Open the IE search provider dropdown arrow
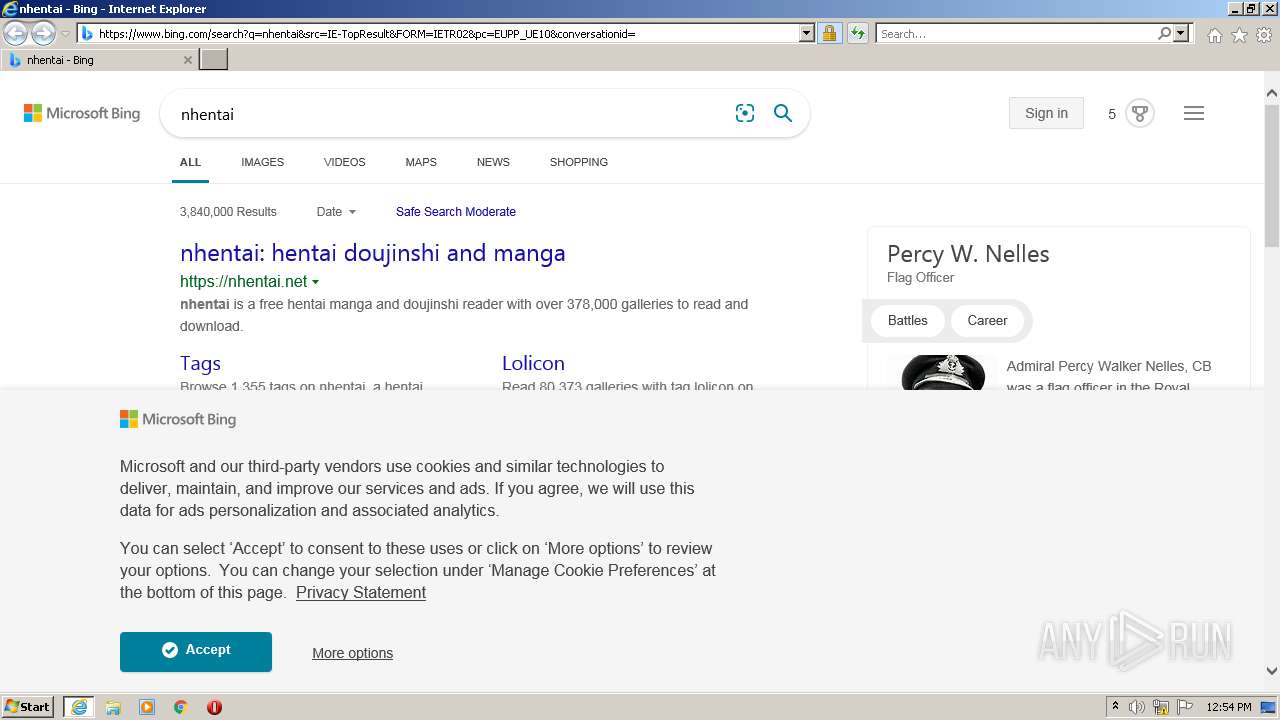 point(1181,33)
